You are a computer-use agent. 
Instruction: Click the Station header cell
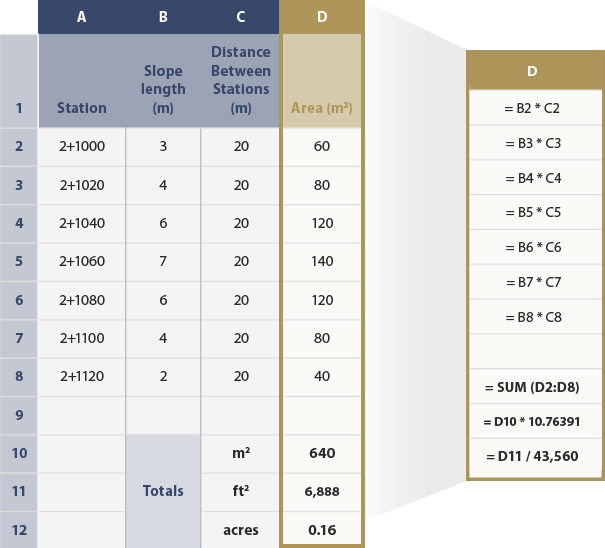82,81
